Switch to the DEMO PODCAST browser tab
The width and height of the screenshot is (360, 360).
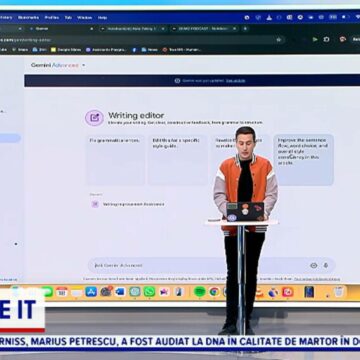pos(204,29)
